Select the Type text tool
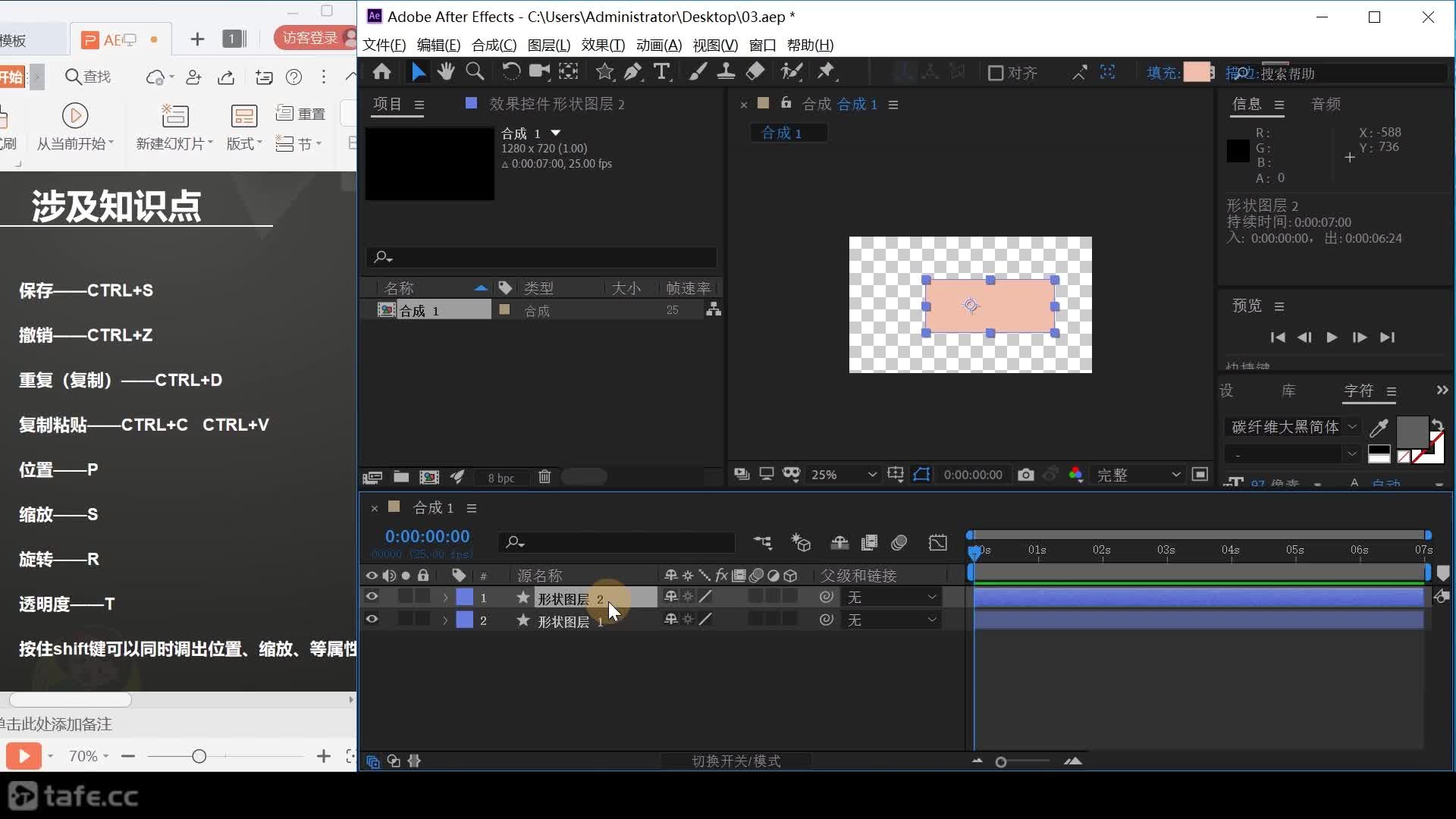 pyautogui.click(x=662, y=72)
